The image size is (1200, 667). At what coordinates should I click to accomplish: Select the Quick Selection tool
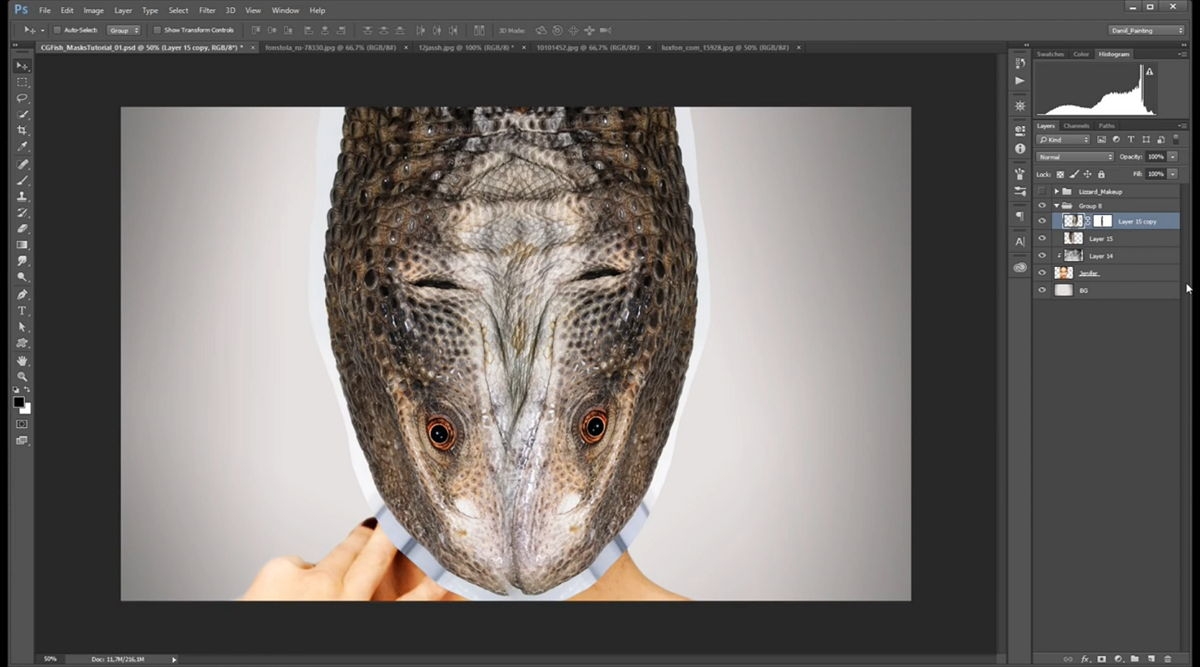(x=22, y=115)
